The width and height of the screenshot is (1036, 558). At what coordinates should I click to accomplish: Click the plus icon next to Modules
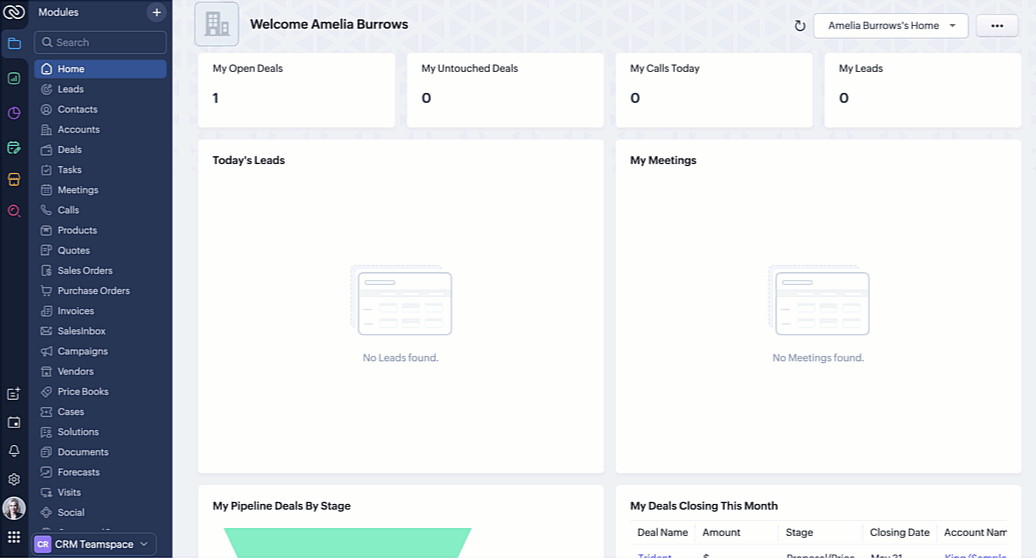(x=157, y=12)
